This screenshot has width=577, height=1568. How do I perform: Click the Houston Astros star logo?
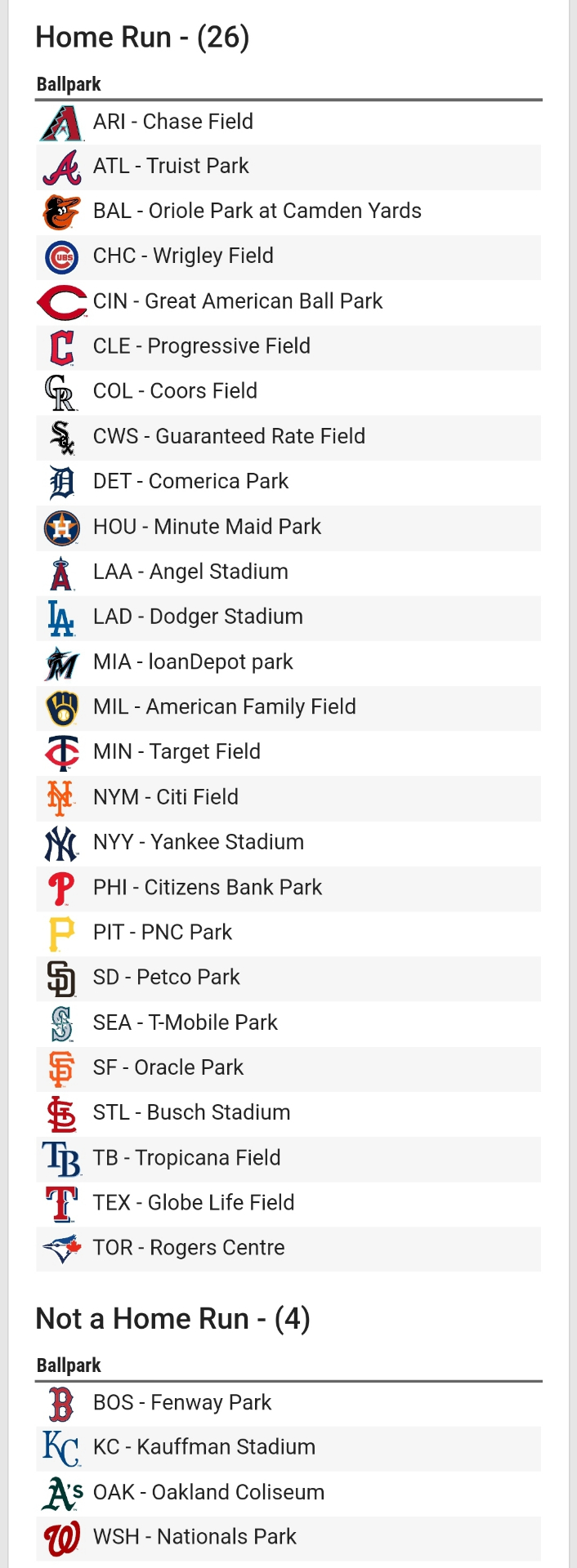pyautogui.click(x=61, y=528)
